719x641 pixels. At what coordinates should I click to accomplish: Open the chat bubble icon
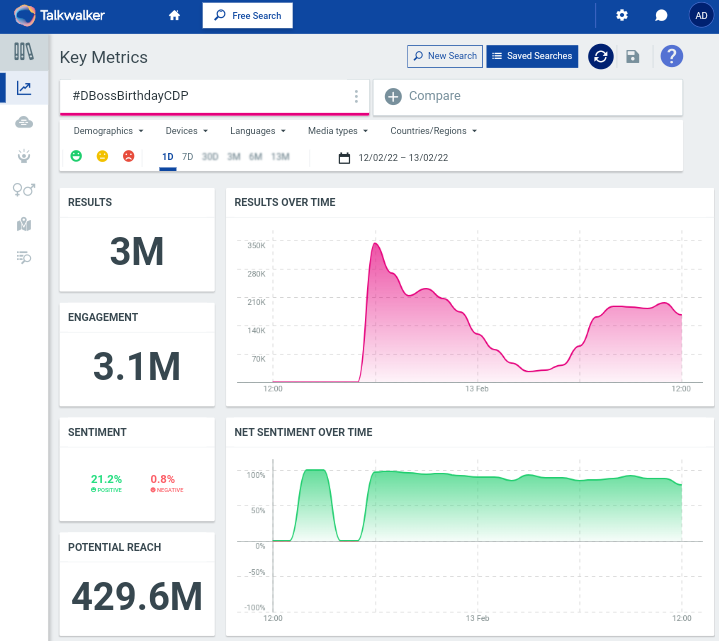661,16
